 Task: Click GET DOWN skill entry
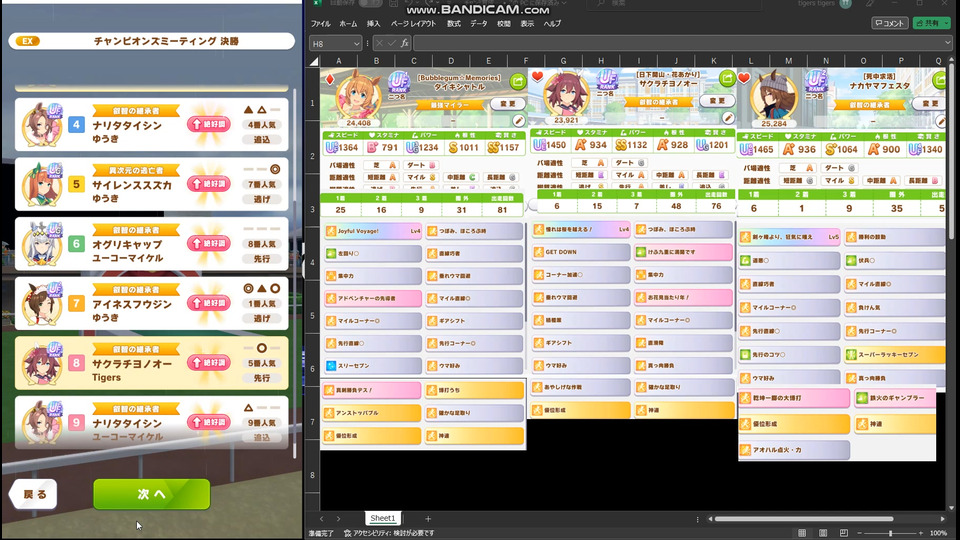(x=581, y=252)
